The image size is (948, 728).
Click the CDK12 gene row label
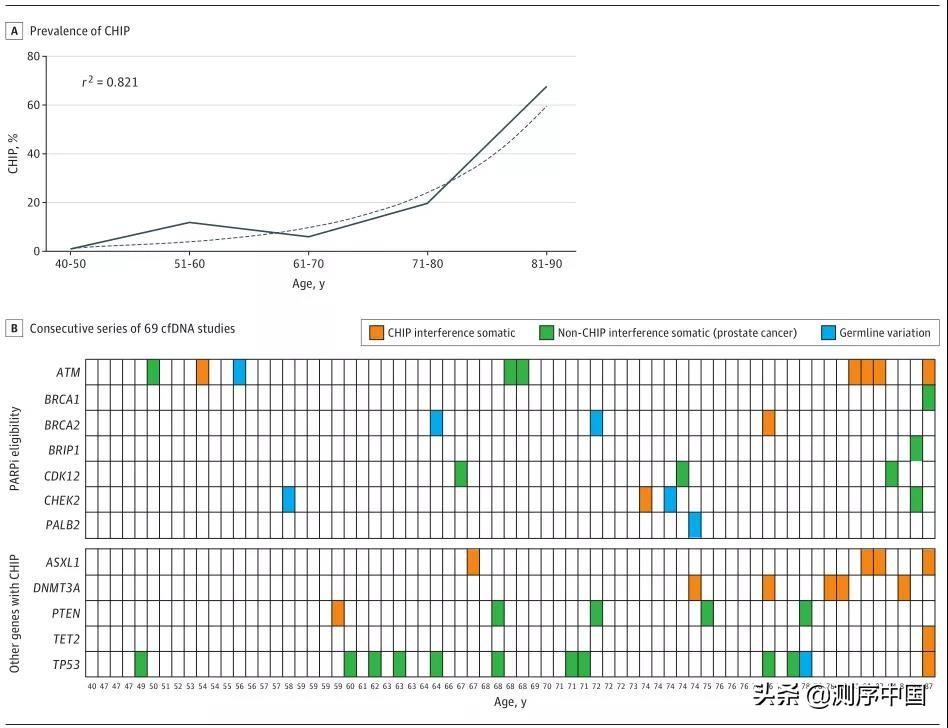tap(62, 476)
